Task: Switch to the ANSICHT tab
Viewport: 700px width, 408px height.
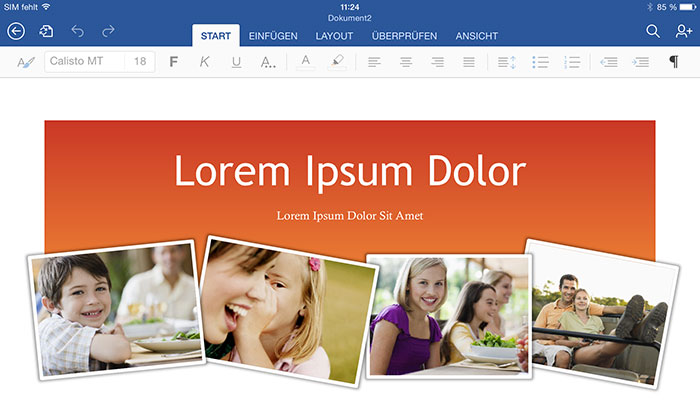Action: pos(477,36)
